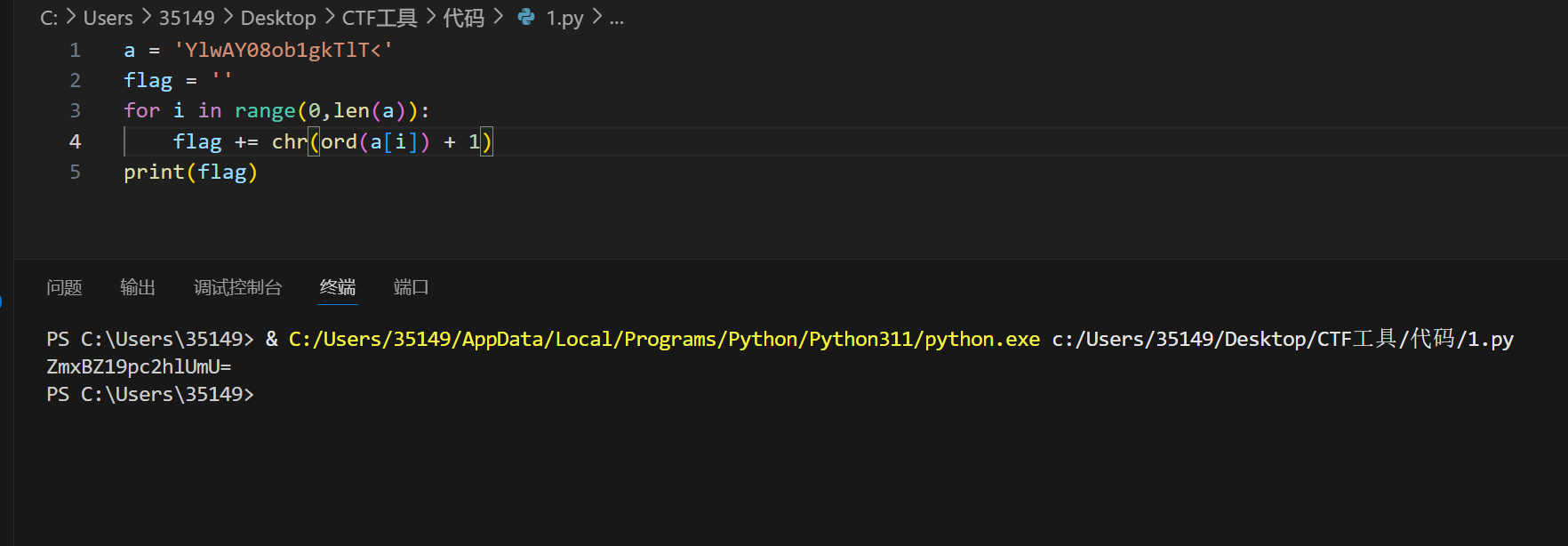Show the 端口 panel tab
Screen dimensions: 1568x546
coord(411,287)
